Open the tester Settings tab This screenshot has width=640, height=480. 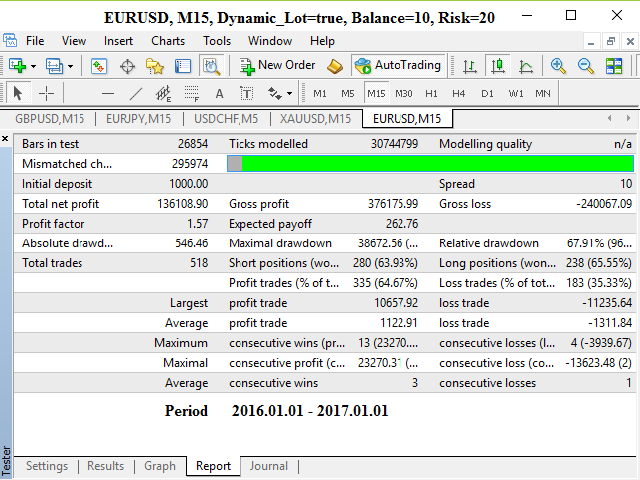click(x=47, y=466)
